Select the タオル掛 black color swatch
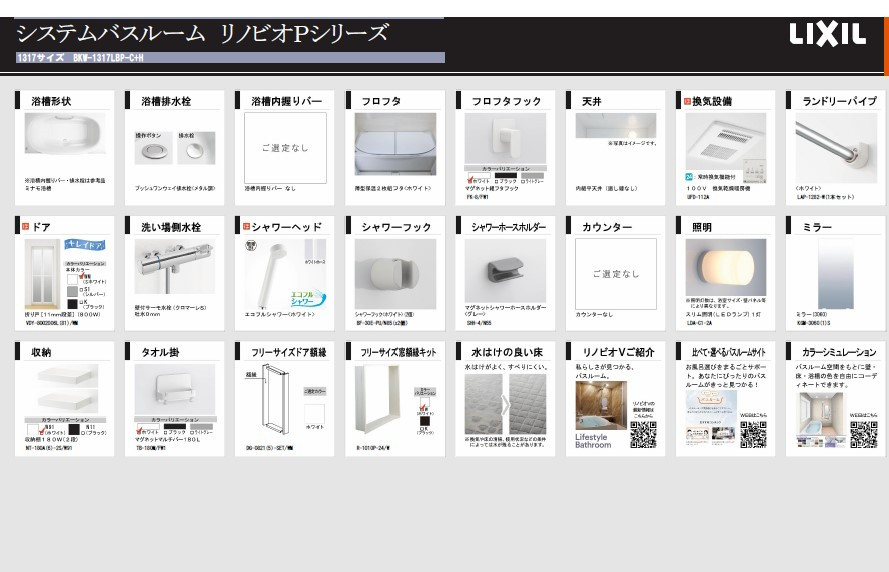The height and width of the screenshot is (572, 889). (175, 426)
